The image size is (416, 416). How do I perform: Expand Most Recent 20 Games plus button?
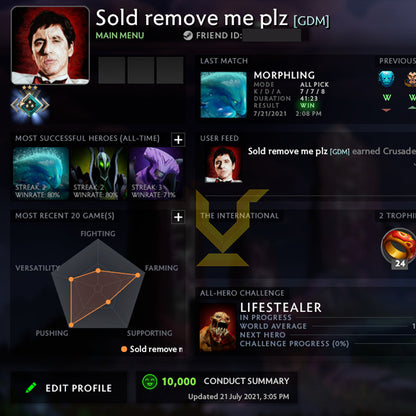[x=178, y=217]
